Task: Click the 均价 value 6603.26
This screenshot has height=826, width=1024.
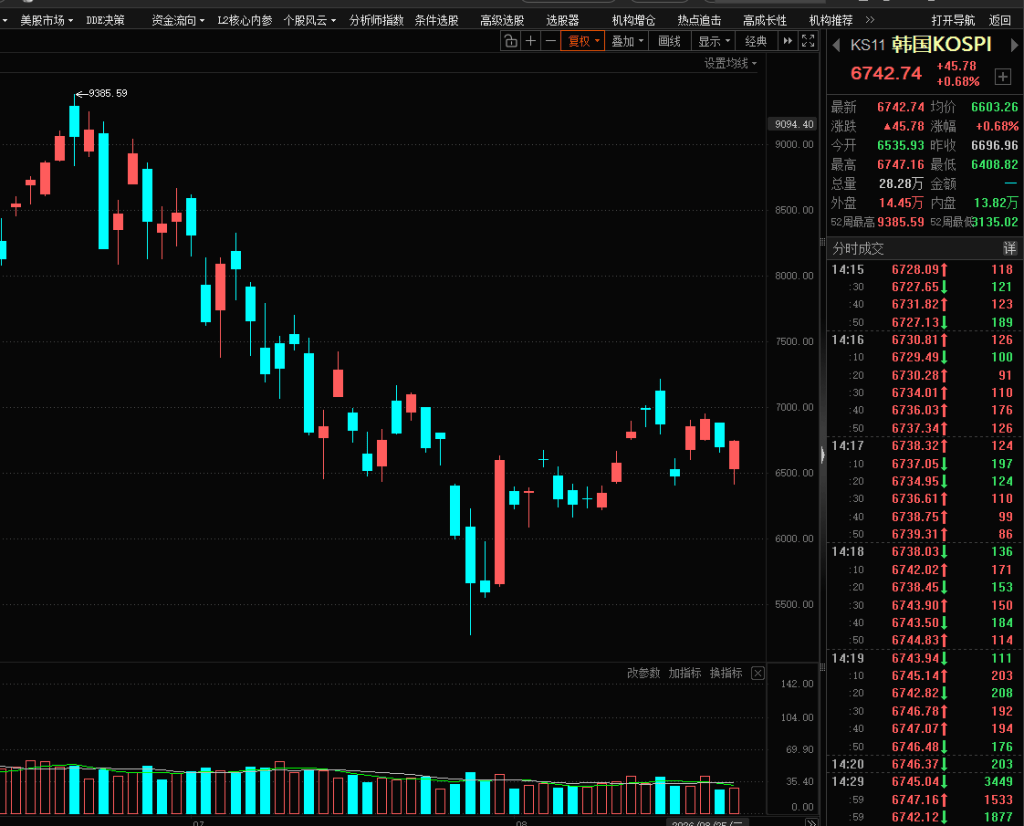Action: coord(994,106)
